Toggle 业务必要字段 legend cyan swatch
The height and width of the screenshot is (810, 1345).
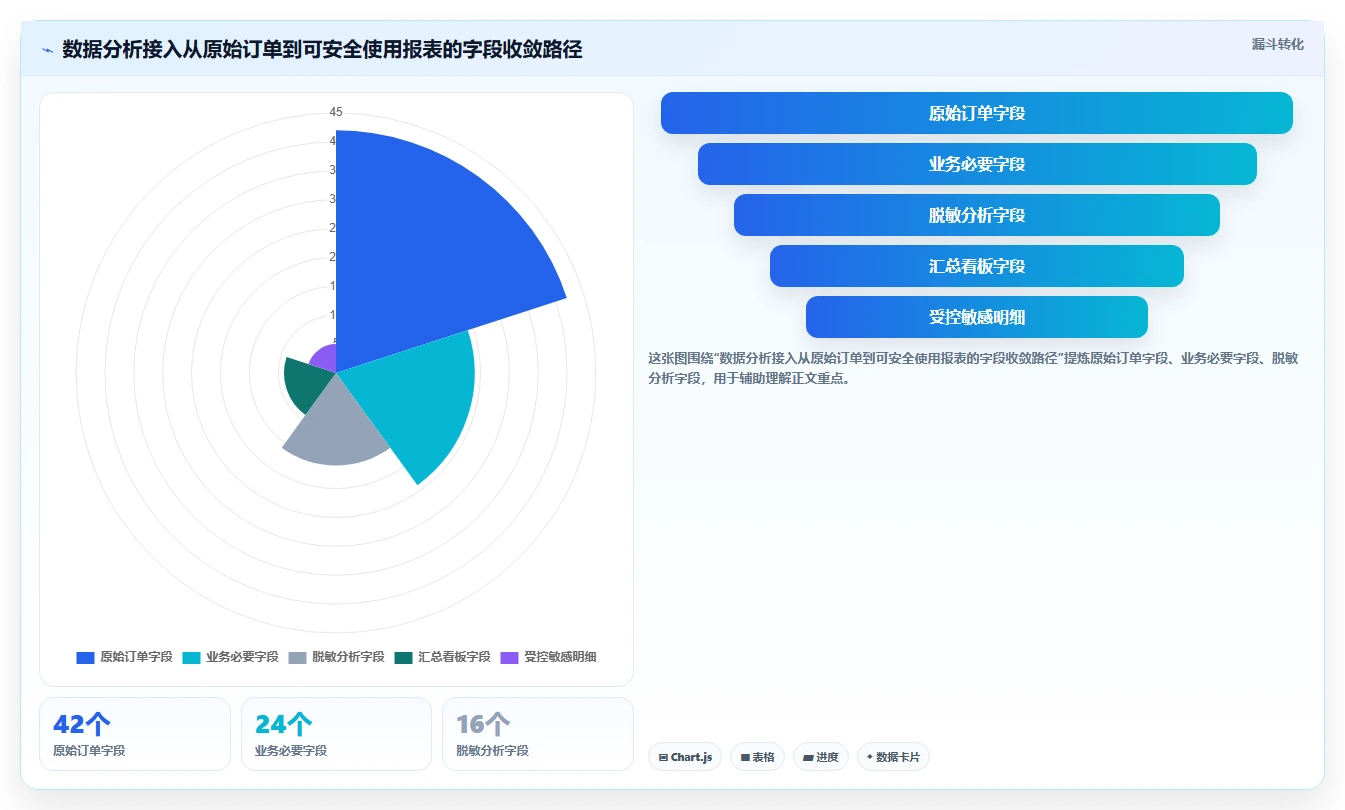coord(191,657)
